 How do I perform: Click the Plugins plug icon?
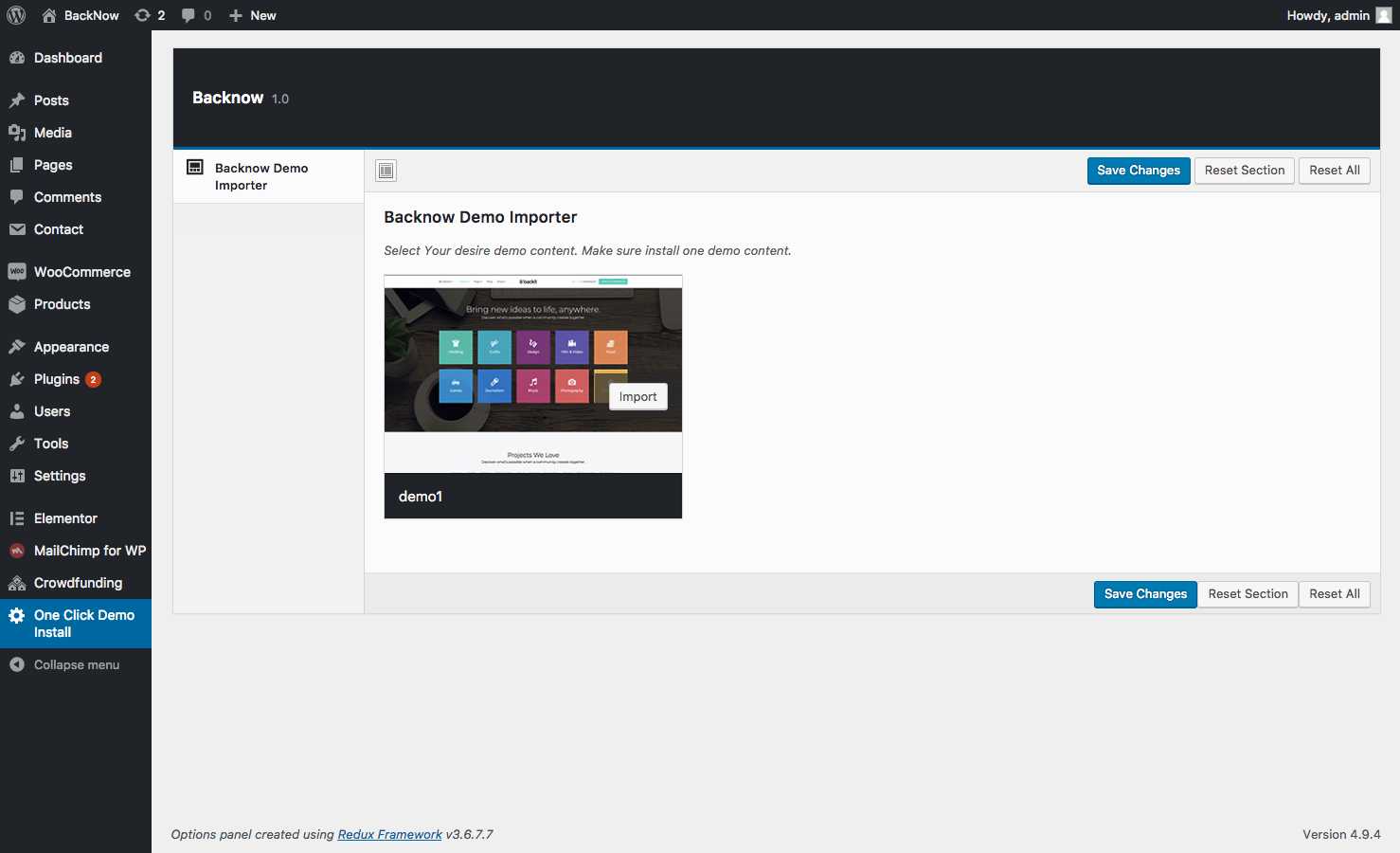click(x=17, y=379)
